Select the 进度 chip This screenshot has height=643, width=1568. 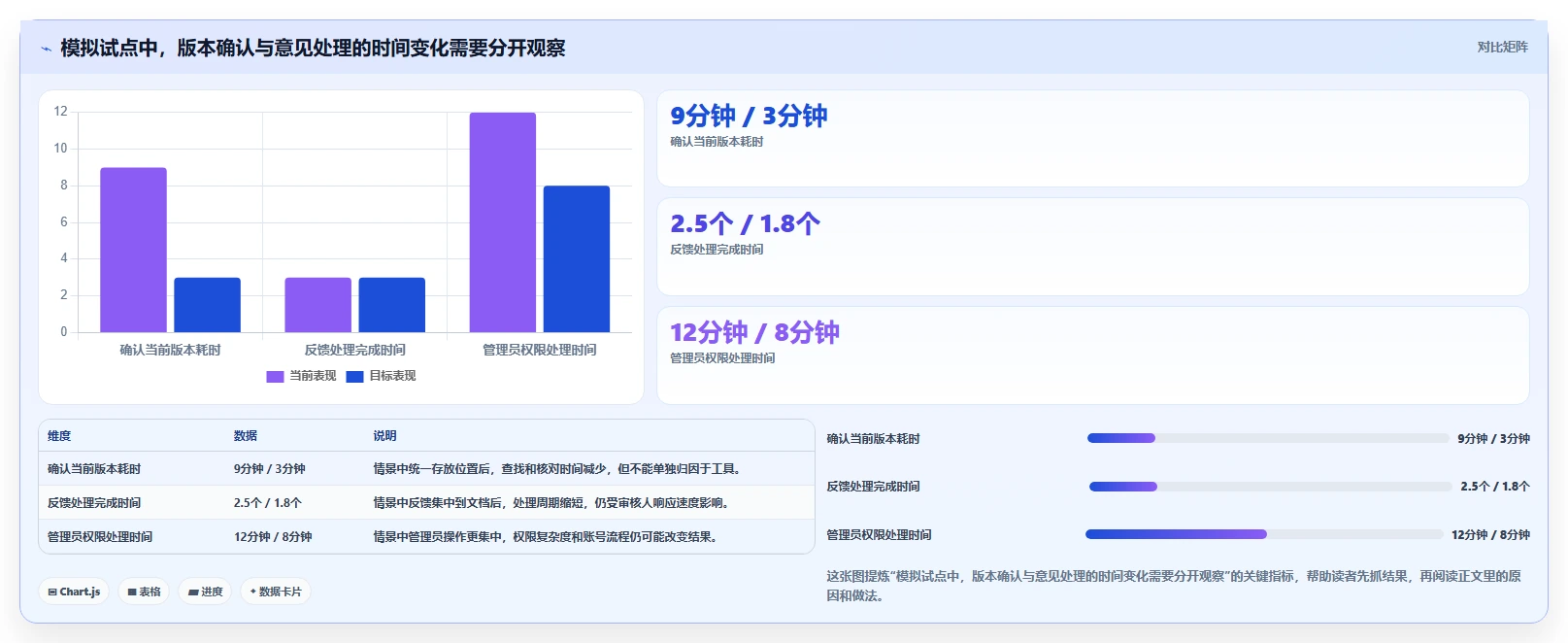coord(205,592)
